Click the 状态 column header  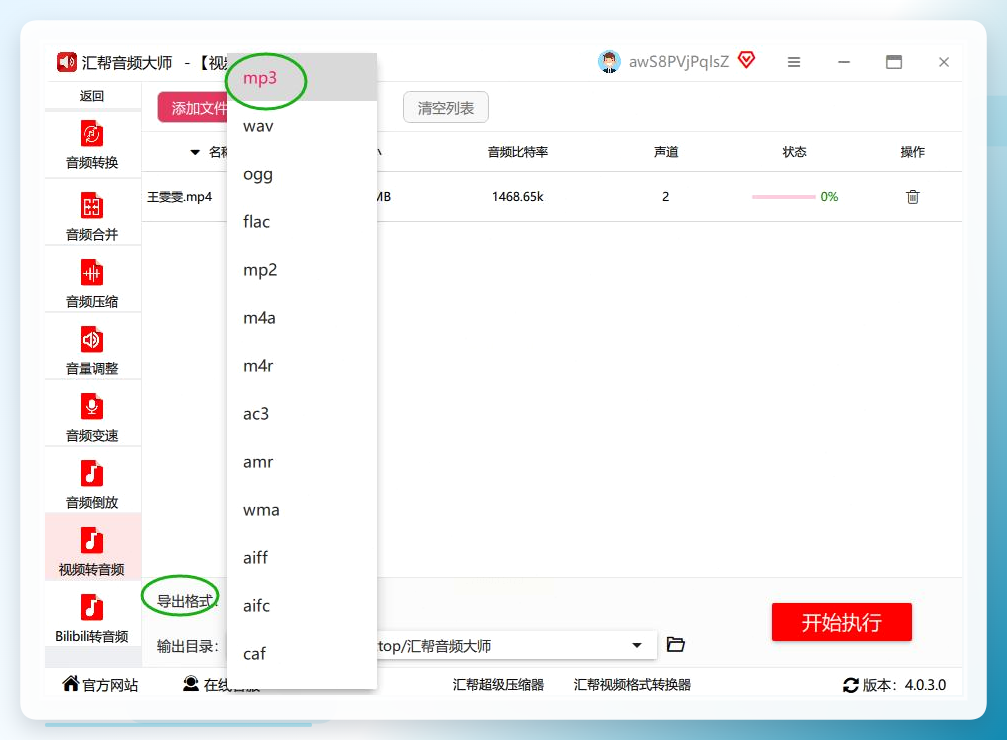794,152
